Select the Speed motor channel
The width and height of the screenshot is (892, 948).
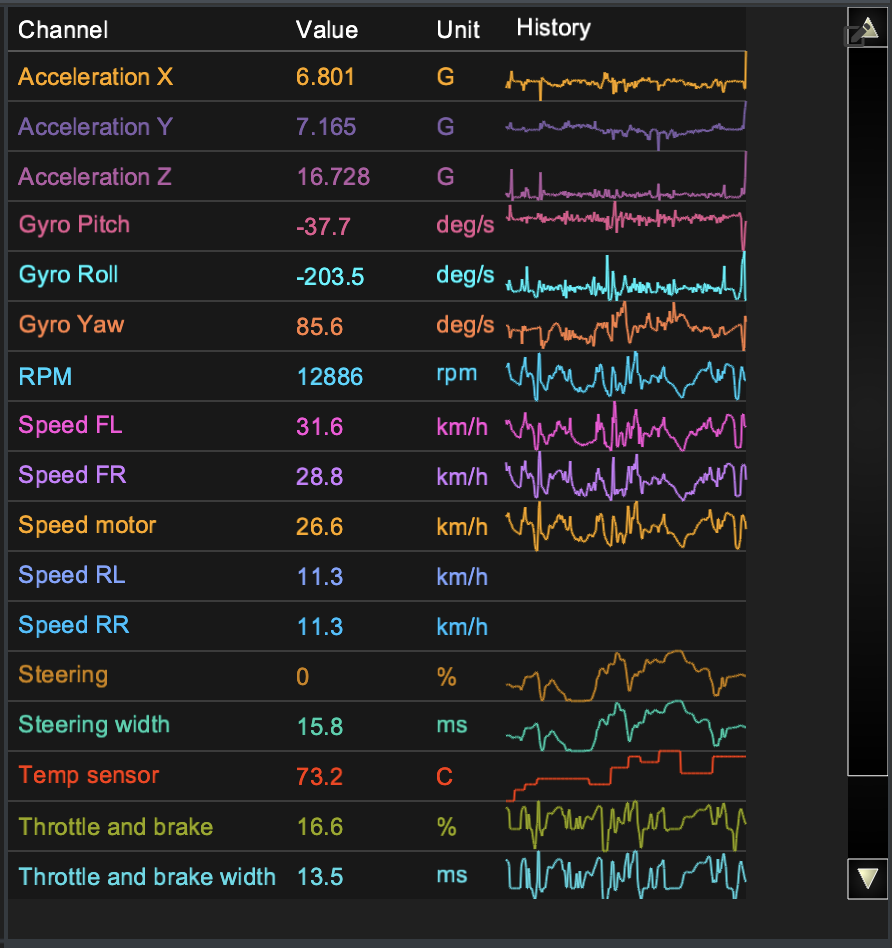pos(87,525)
